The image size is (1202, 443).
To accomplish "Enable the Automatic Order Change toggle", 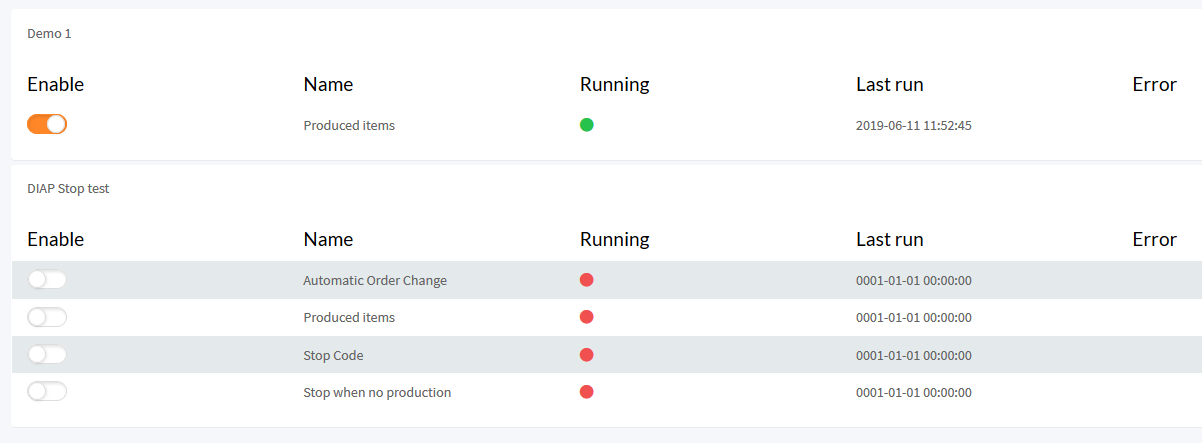I will (x=47, y=280).
